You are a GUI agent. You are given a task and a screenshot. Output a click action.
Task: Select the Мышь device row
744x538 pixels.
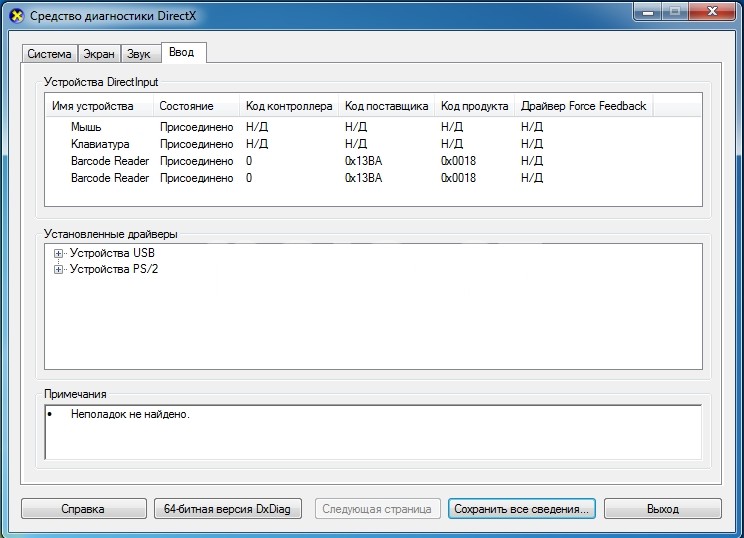(86, 127)
